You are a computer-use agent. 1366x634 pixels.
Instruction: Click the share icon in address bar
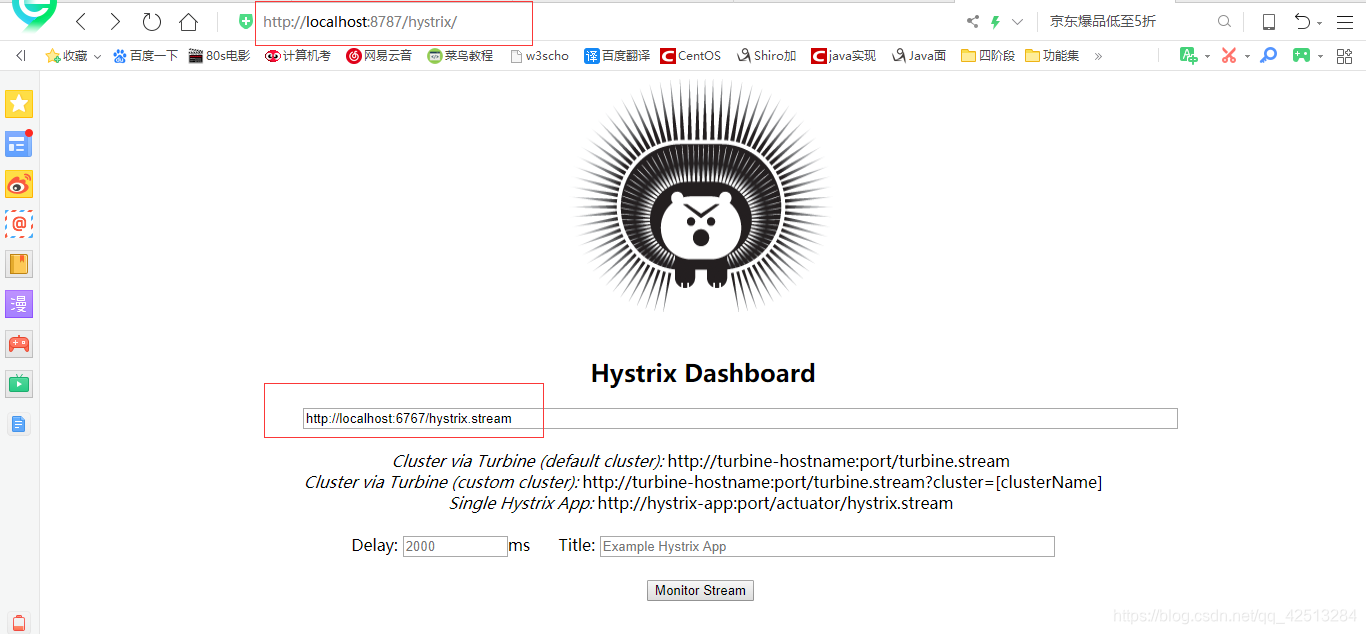[973, 22]
